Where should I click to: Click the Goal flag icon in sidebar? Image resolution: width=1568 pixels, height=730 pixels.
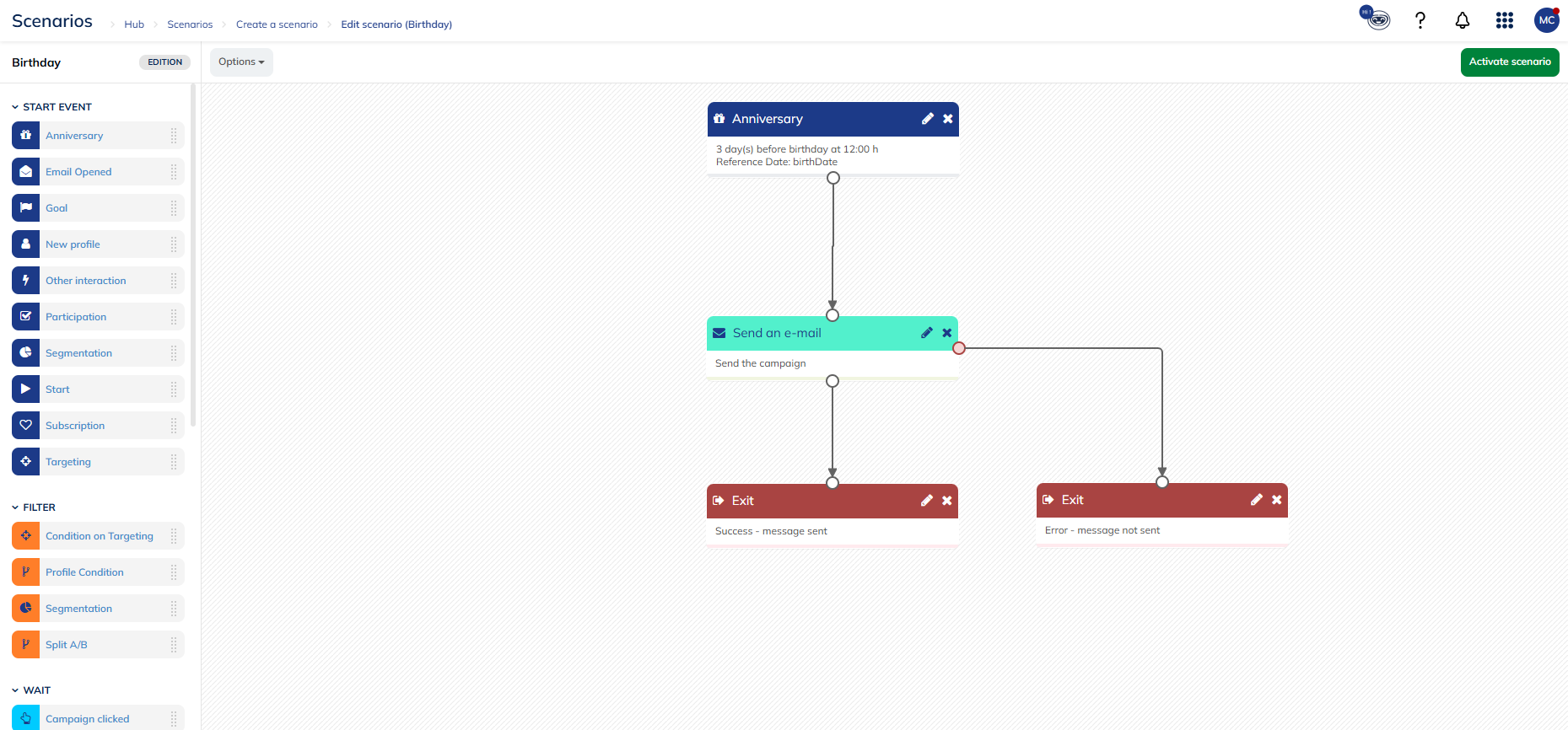tap(26, 208)
